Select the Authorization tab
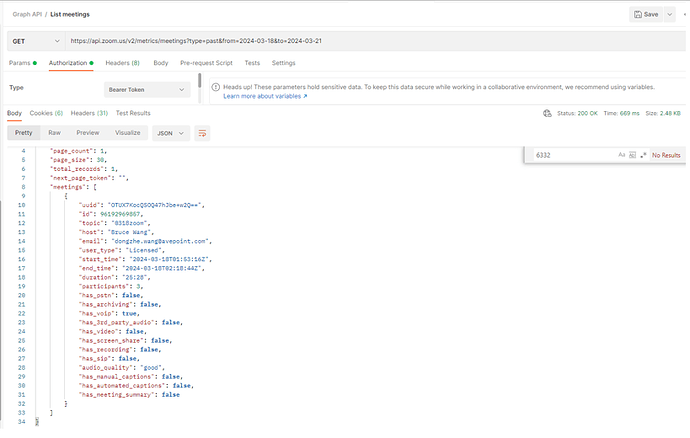The height and width of the screenshot is (438, 690). (71, 63)
